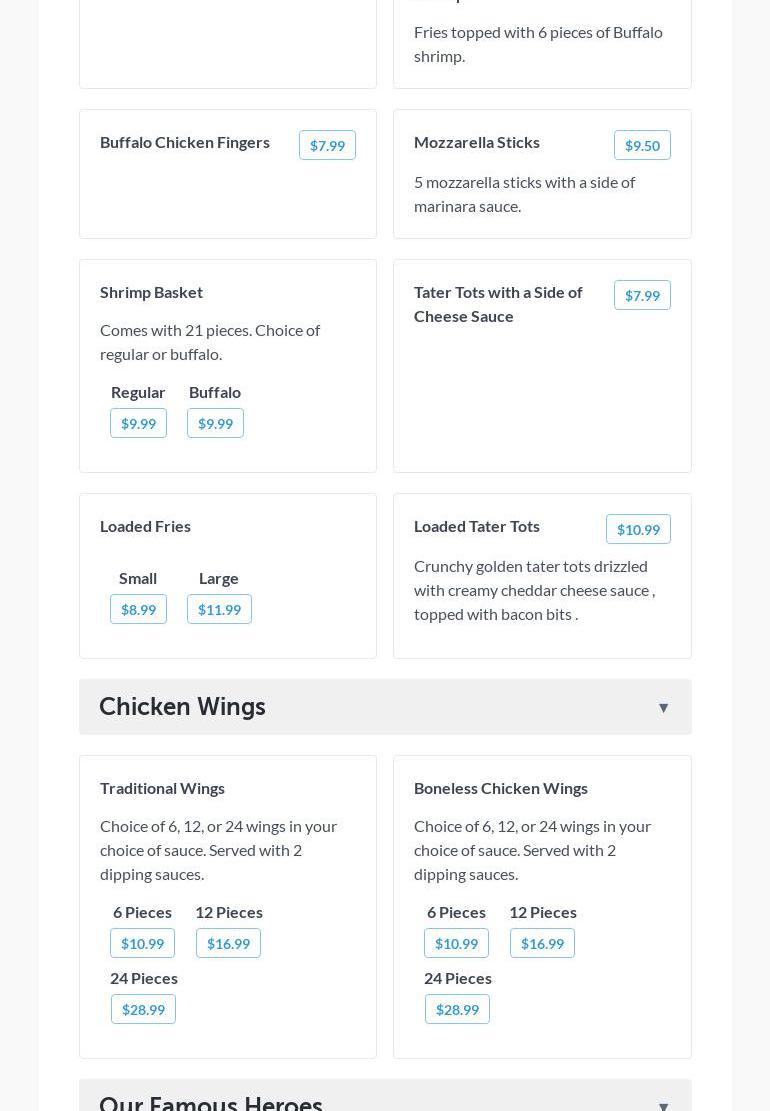Collapse the Chicken Wings section arrow

tap(663, 708)
